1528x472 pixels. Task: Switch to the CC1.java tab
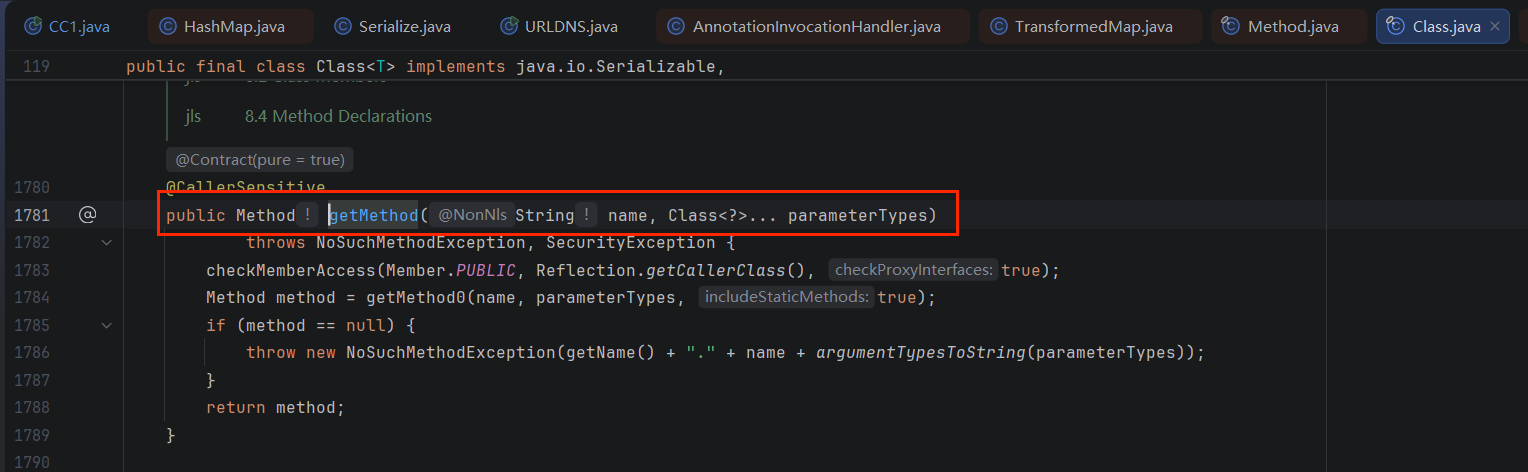click(x=65, y=26)
